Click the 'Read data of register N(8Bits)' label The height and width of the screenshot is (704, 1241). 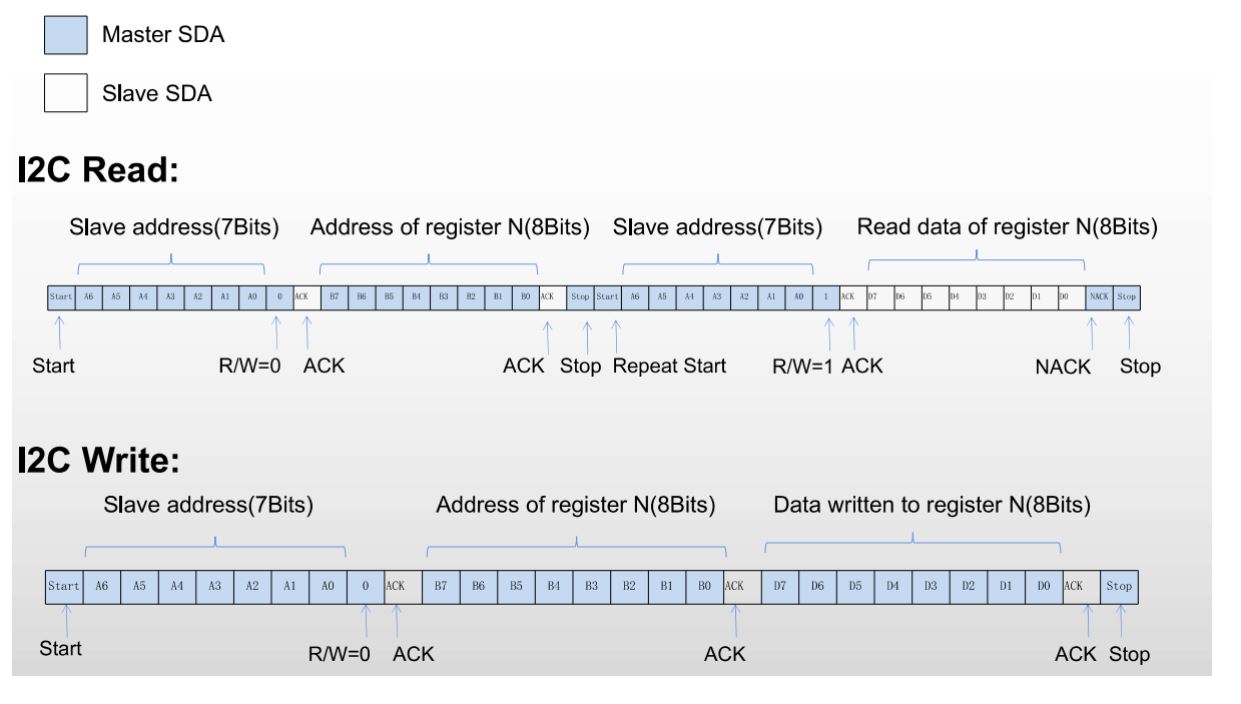(1007, 227)
